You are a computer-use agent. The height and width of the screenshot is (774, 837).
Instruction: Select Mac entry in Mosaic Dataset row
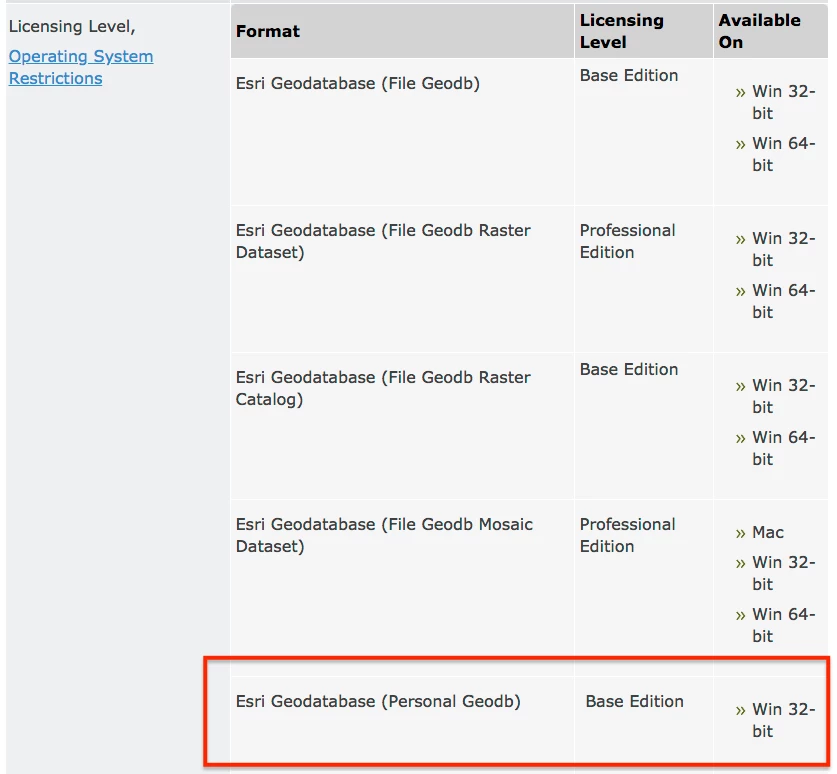pyautogui.click(x=768, y=532)
